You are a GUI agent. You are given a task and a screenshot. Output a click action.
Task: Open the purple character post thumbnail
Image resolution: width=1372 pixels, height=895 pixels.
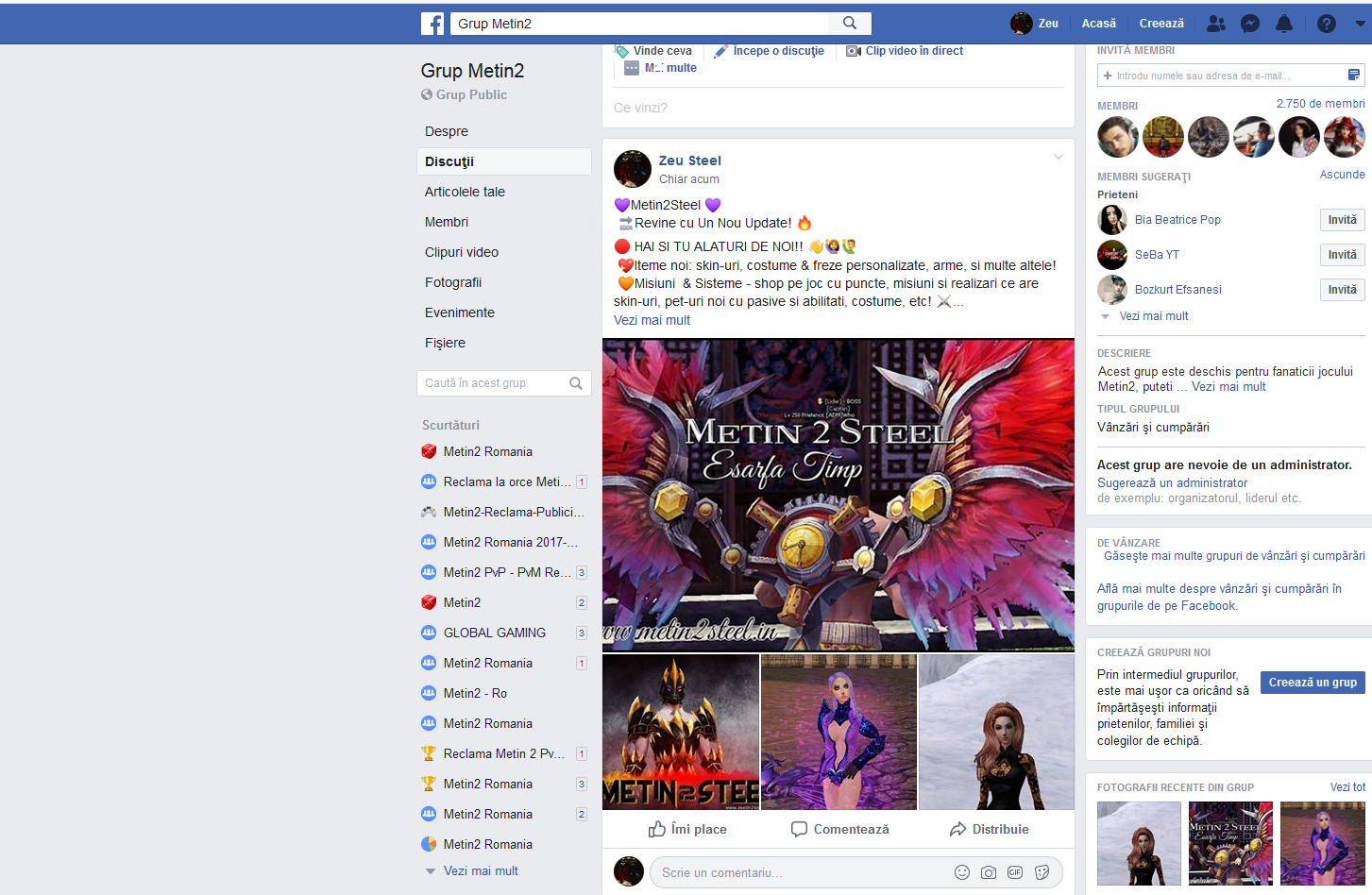click(838, 733)
